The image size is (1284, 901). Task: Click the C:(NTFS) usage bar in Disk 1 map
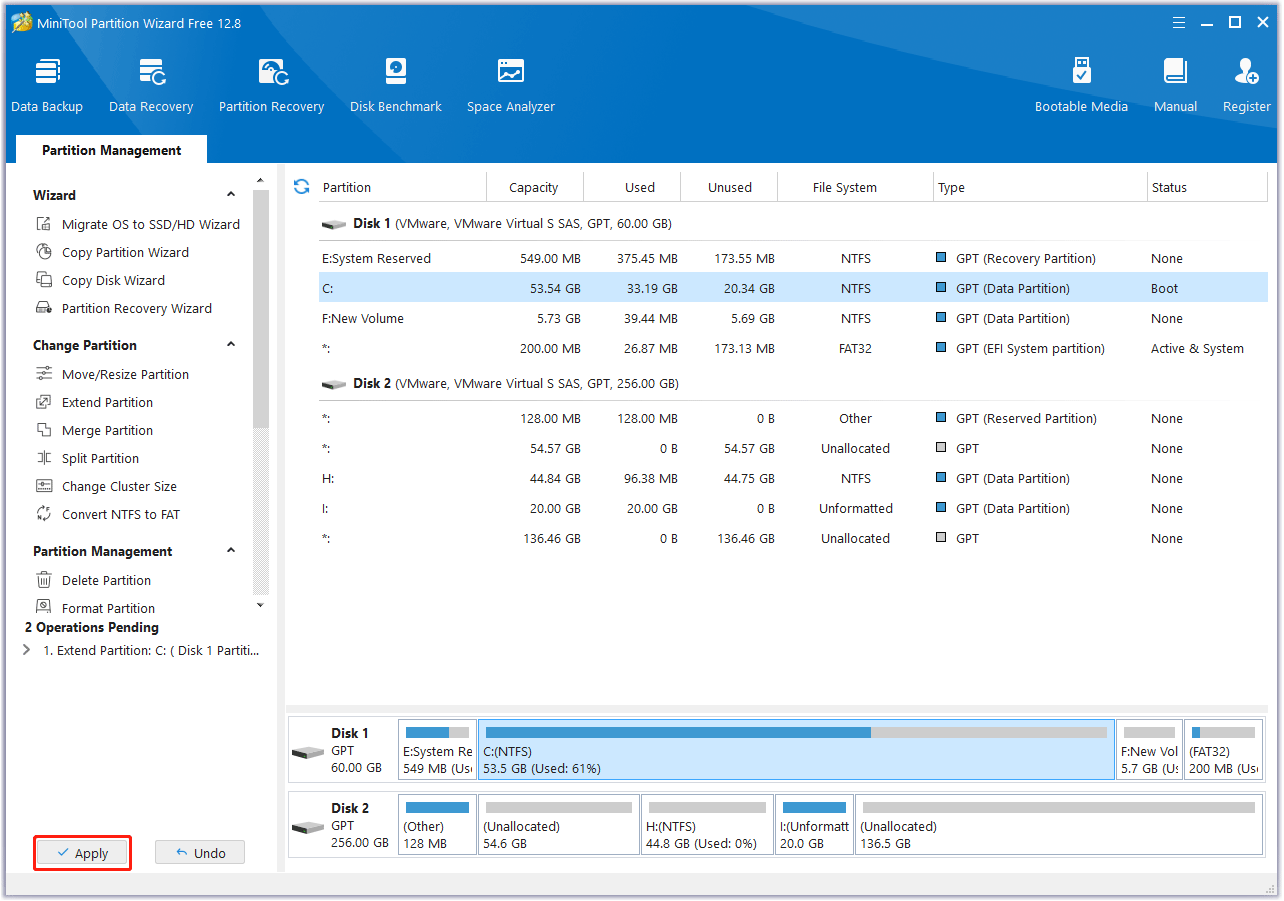tap(796, 732)
